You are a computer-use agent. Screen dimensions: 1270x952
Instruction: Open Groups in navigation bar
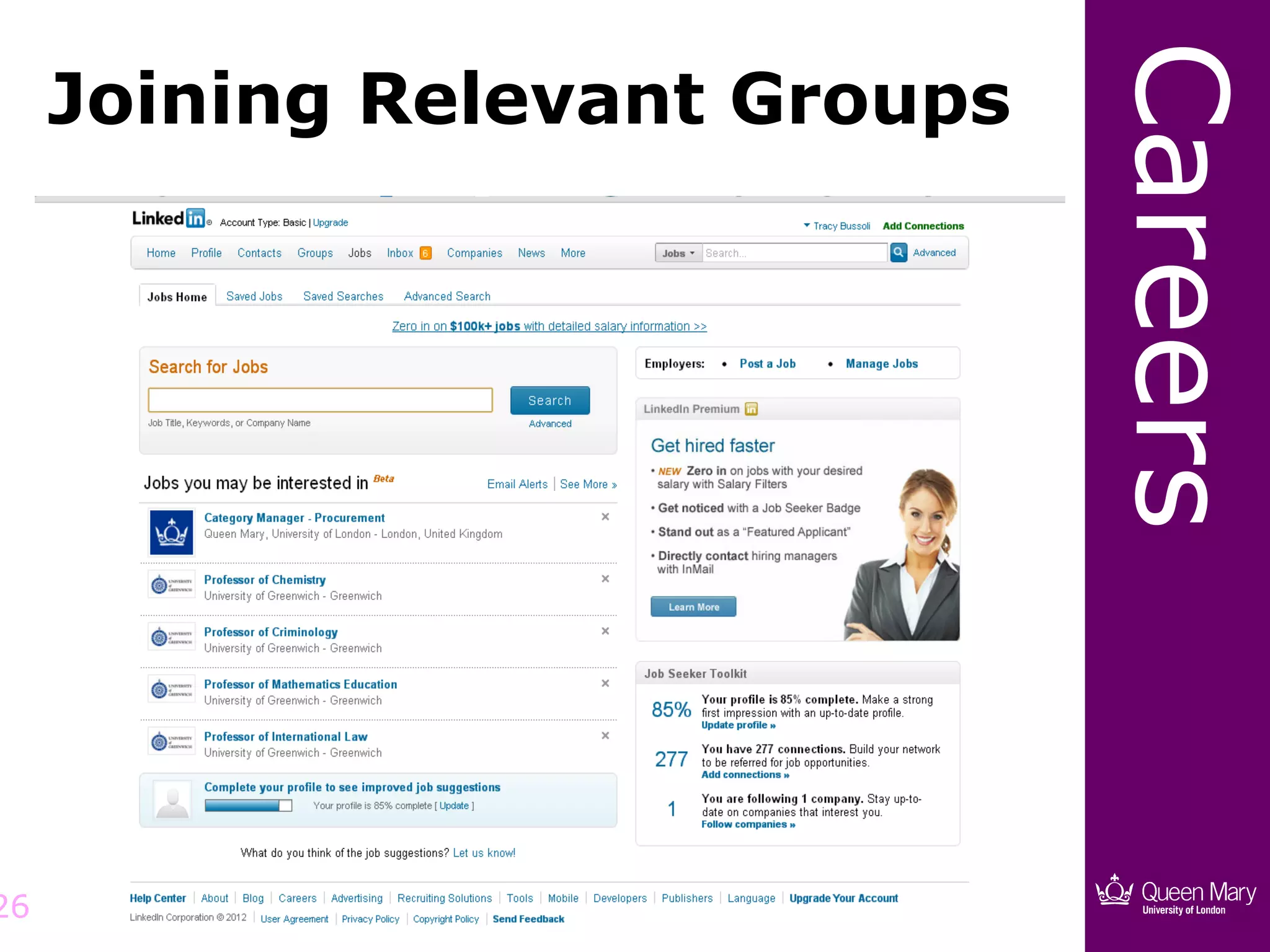tap(315, 253)
